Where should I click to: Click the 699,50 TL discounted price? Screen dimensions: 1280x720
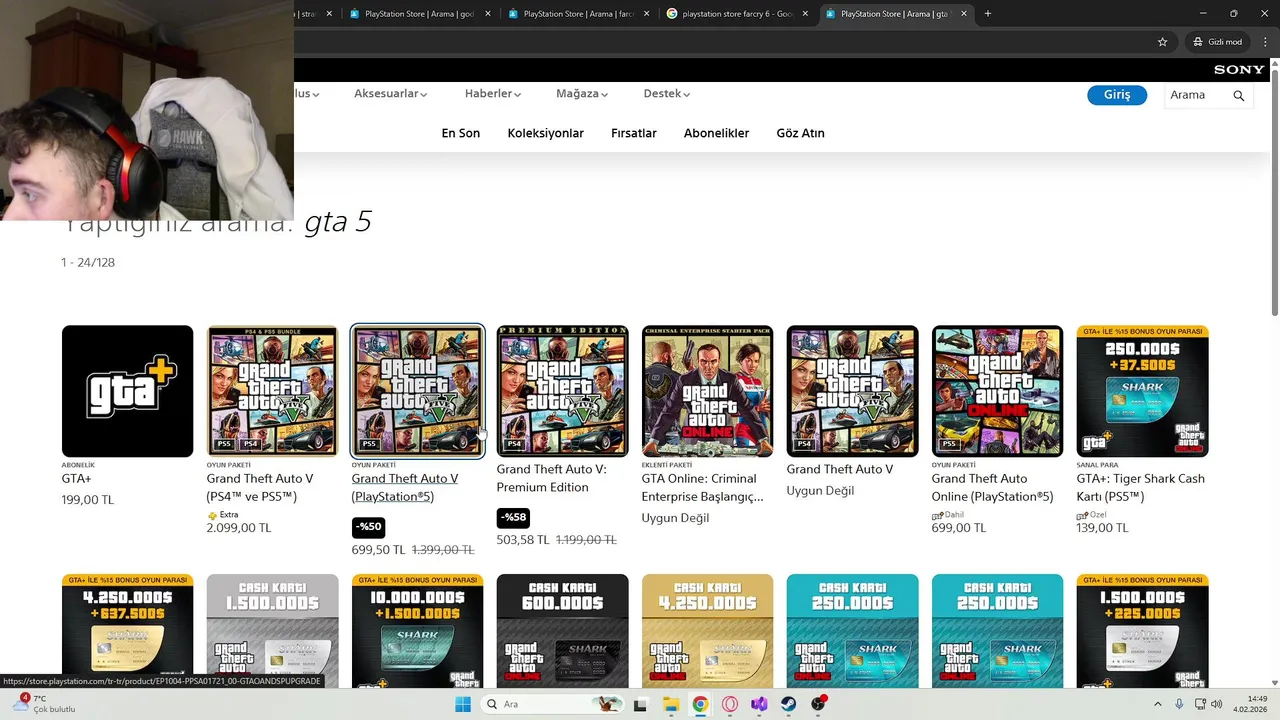point(378,550)
